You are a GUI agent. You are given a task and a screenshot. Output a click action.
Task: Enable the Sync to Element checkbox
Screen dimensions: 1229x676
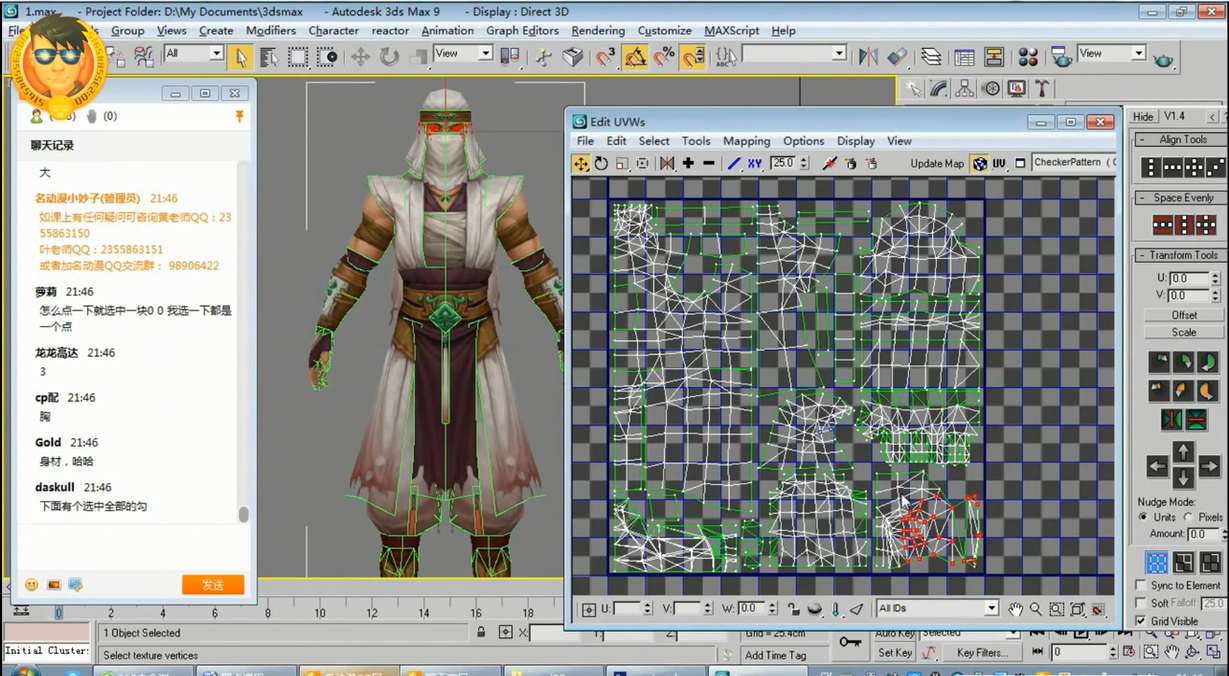point(1141,585)
